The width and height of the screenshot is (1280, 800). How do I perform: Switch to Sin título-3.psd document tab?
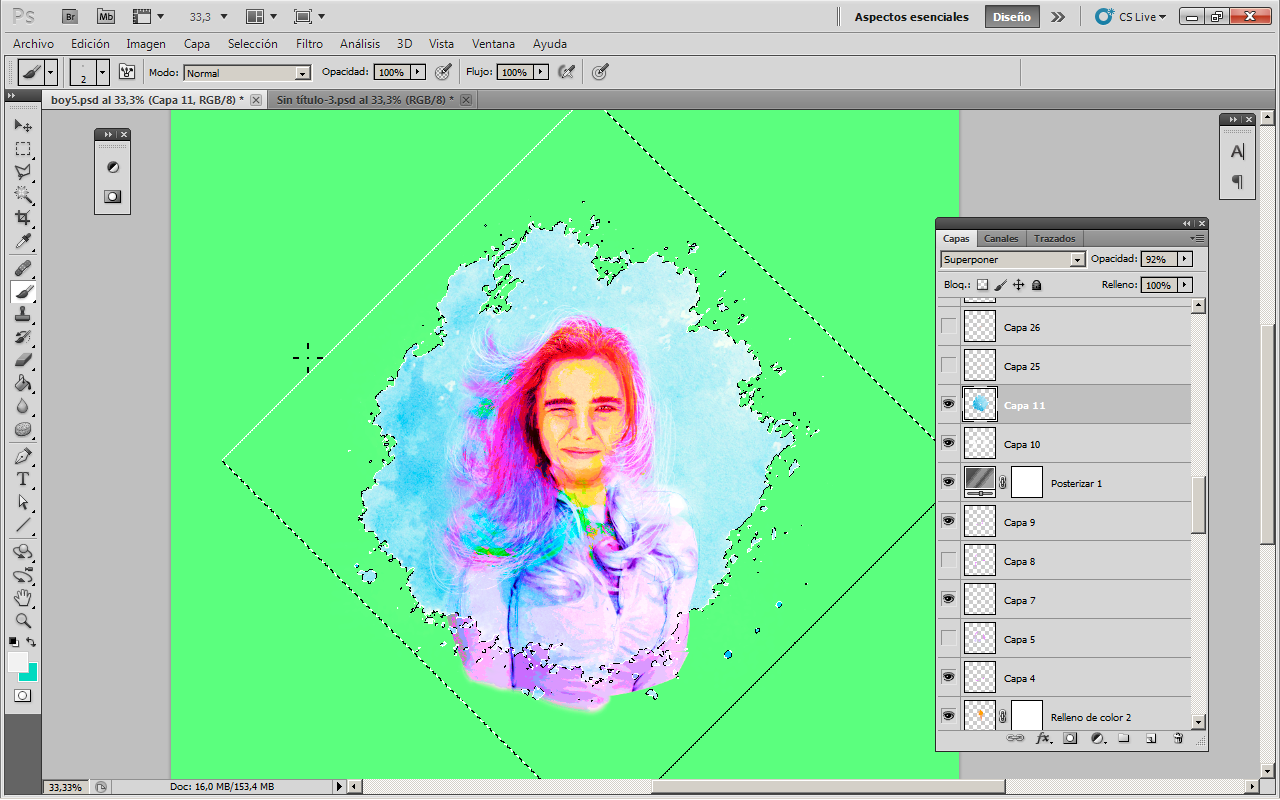pyautogui.click(x=366, y=100)
